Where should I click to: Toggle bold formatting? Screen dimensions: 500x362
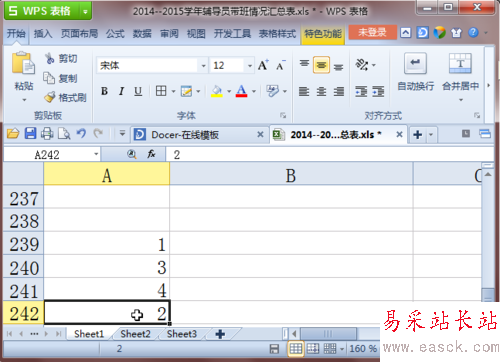104,91
